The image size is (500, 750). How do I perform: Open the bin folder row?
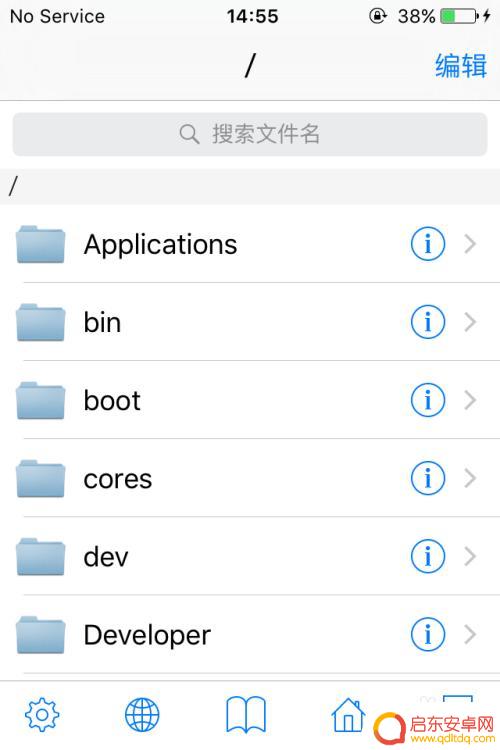[250, 322]
